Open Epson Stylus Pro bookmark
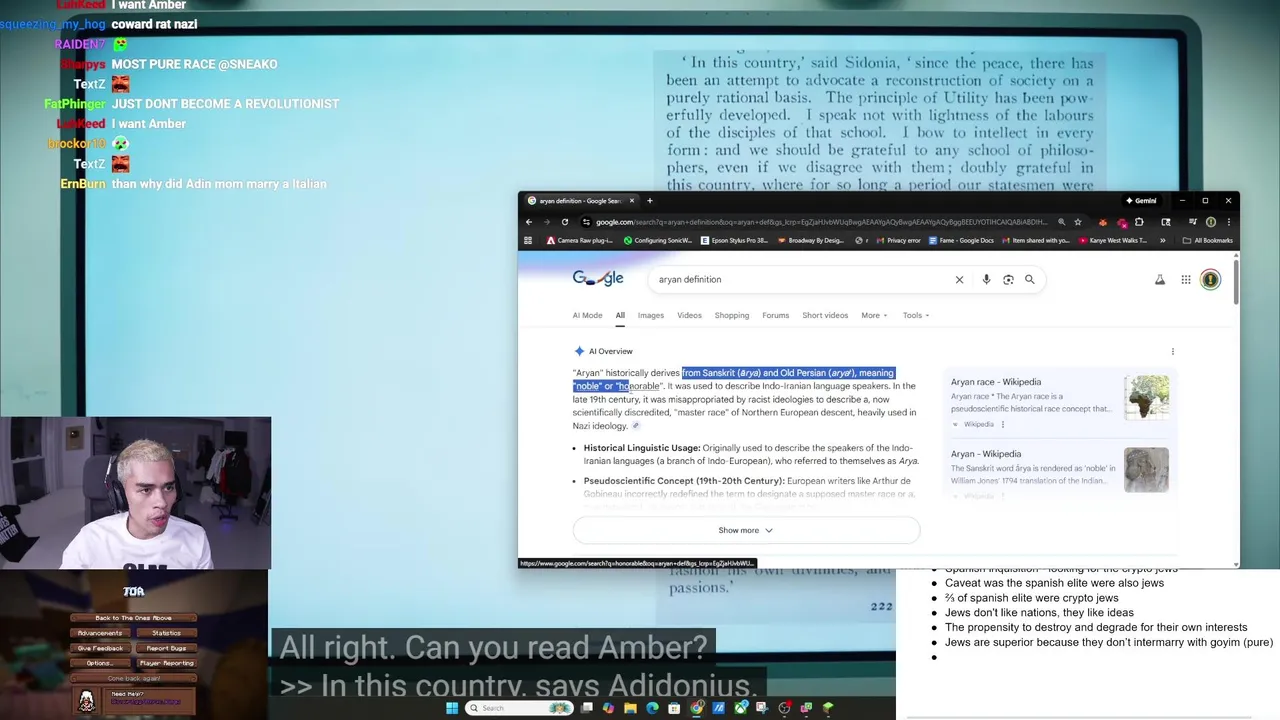 [x=735, y=240]
